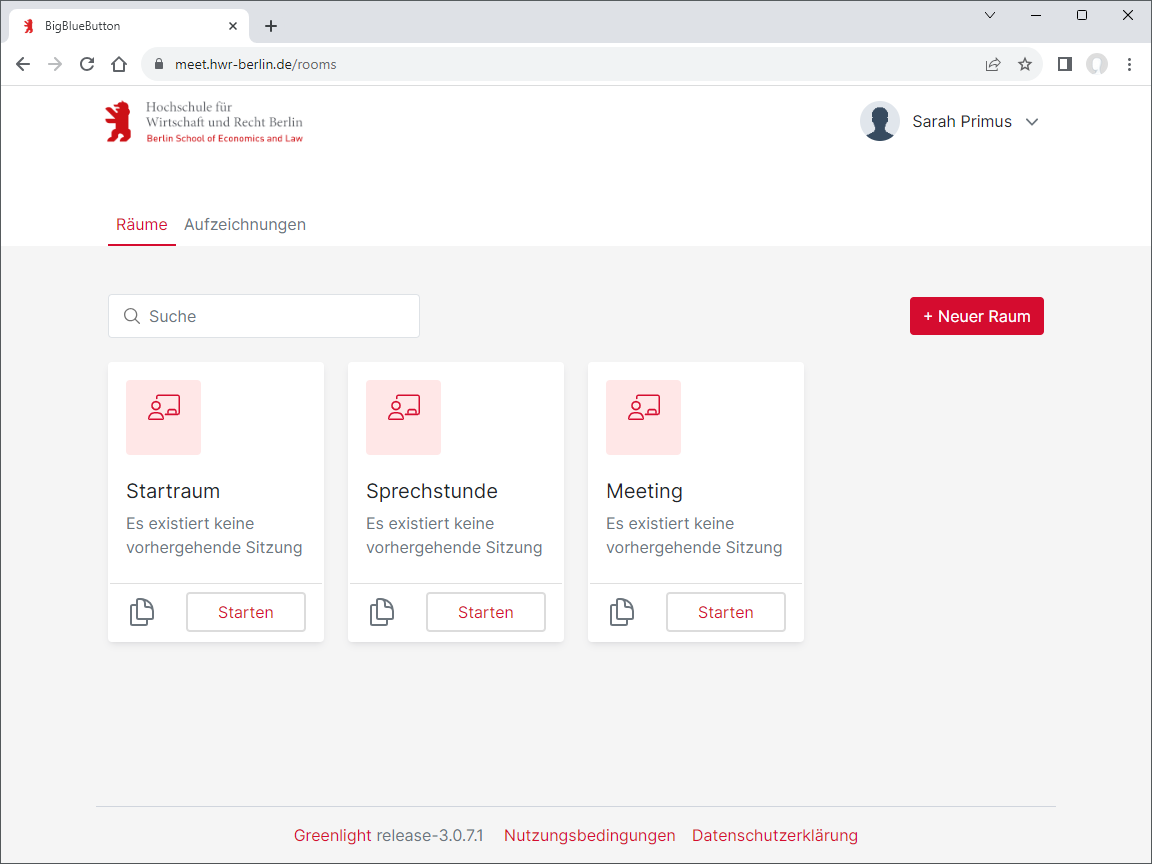Click into the Suche search field

click(x=264, y=316)
